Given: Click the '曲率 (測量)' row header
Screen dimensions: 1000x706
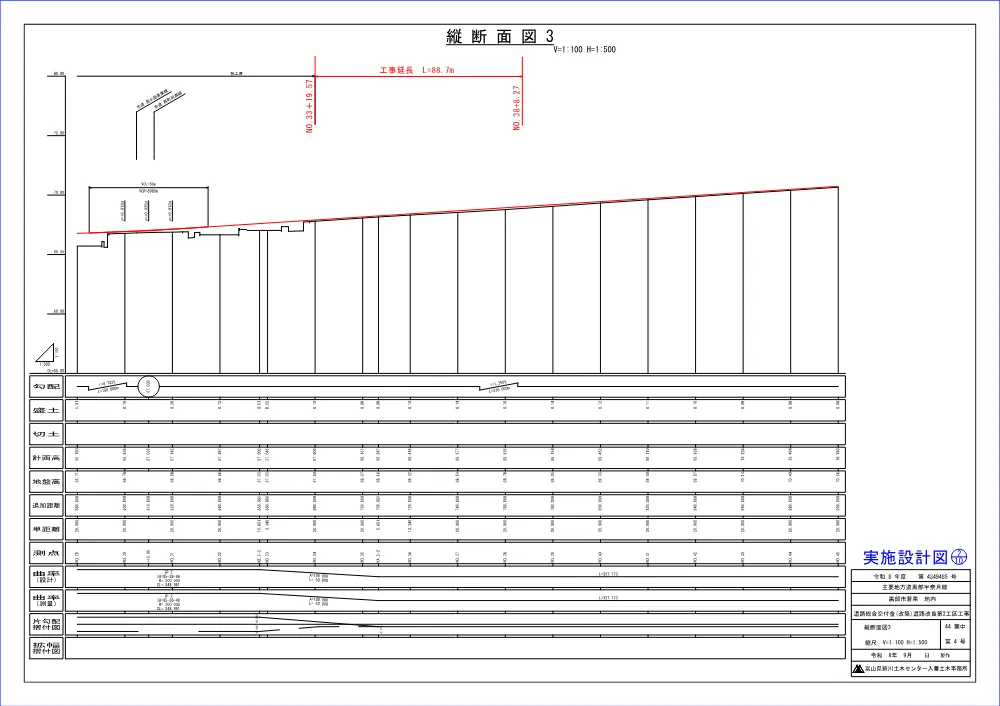Looking at the screenshot, I should pyautogui.click(x=47, y=600).
